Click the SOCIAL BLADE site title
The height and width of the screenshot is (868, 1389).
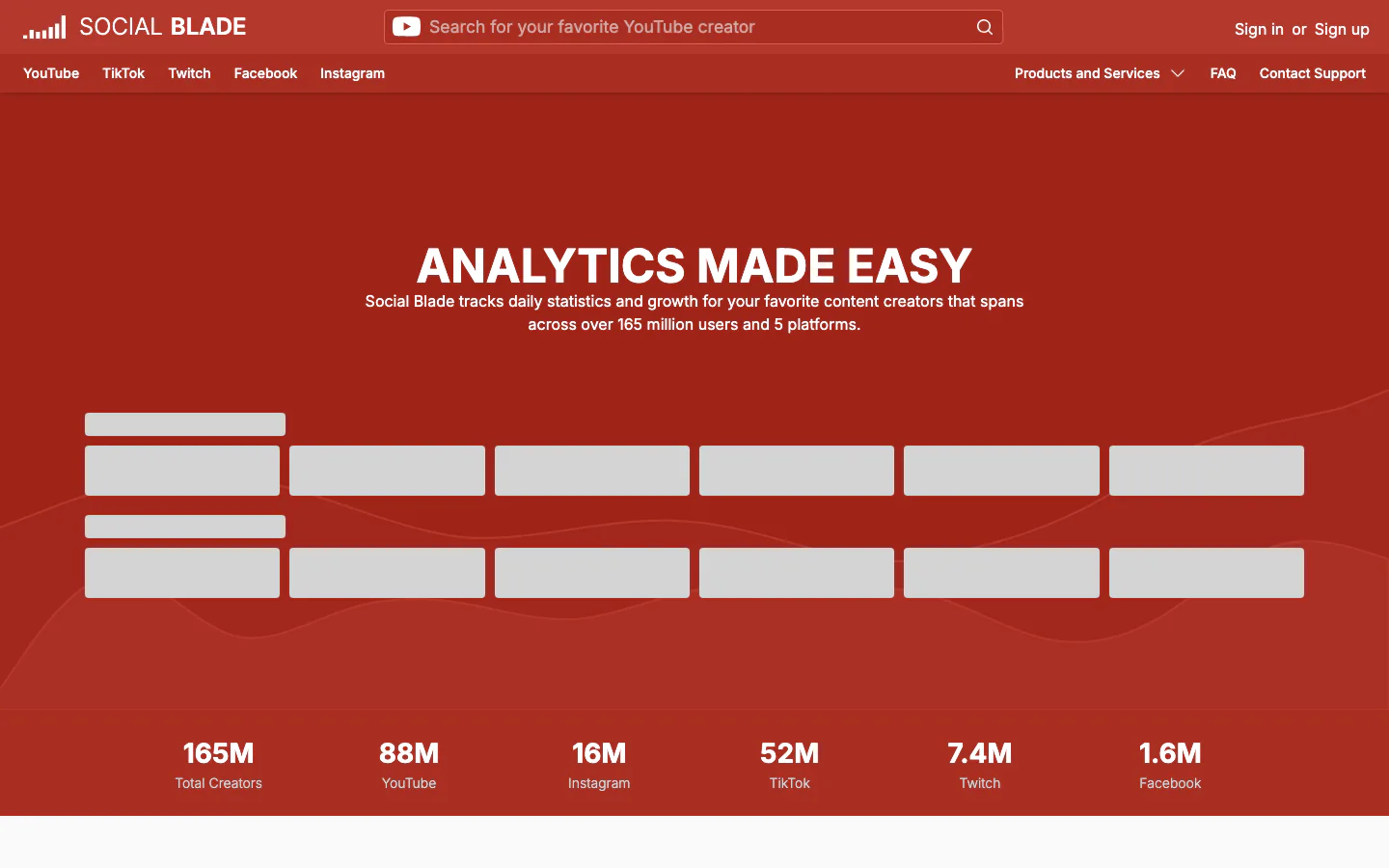pyautogui.click(x=163, y=27)
